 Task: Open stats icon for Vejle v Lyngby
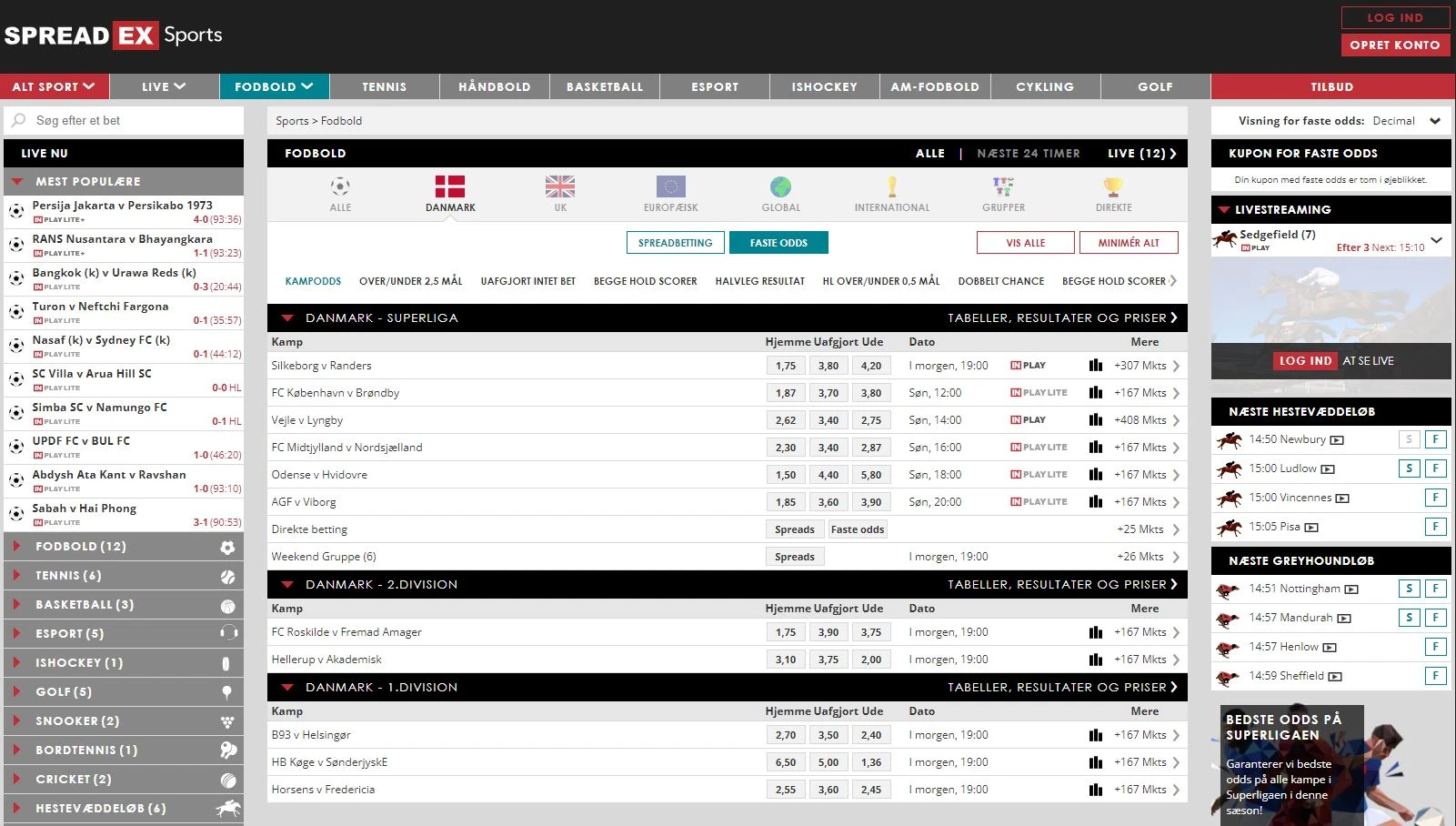(x=1096, y=420)
